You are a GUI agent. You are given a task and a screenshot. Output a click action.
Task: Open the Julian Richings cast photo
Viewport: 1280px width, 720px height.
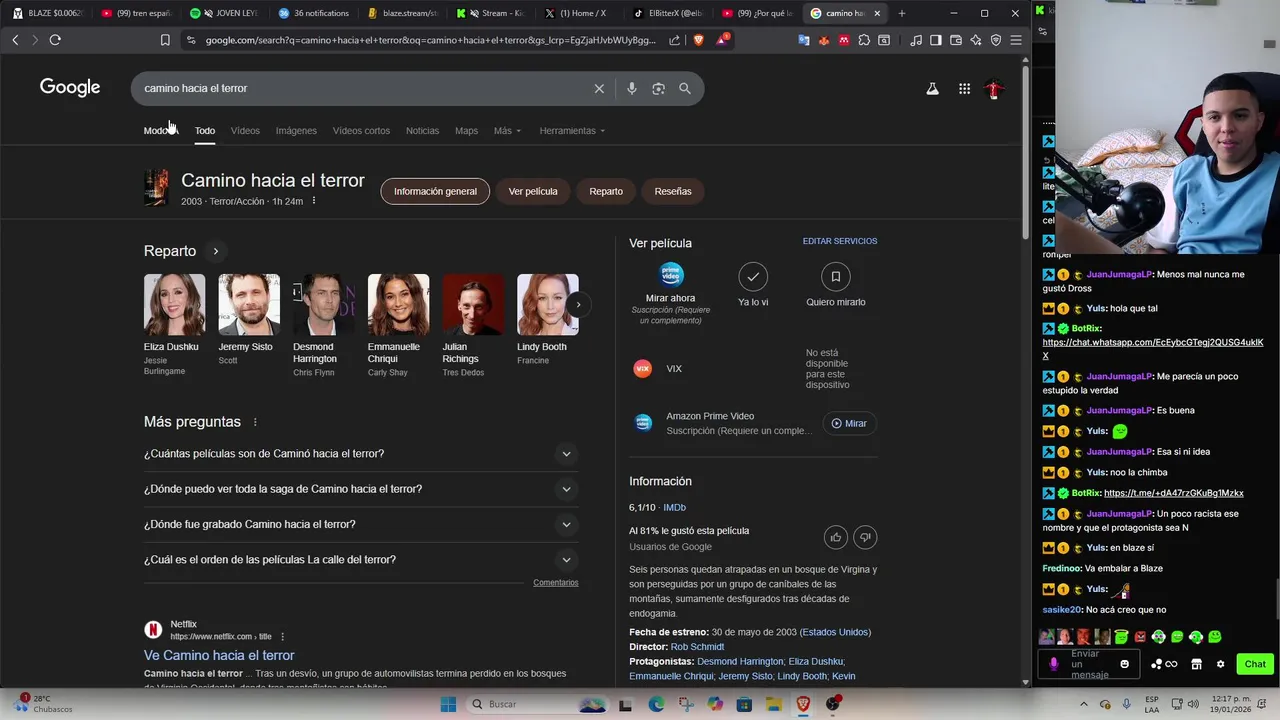point(473,305)
